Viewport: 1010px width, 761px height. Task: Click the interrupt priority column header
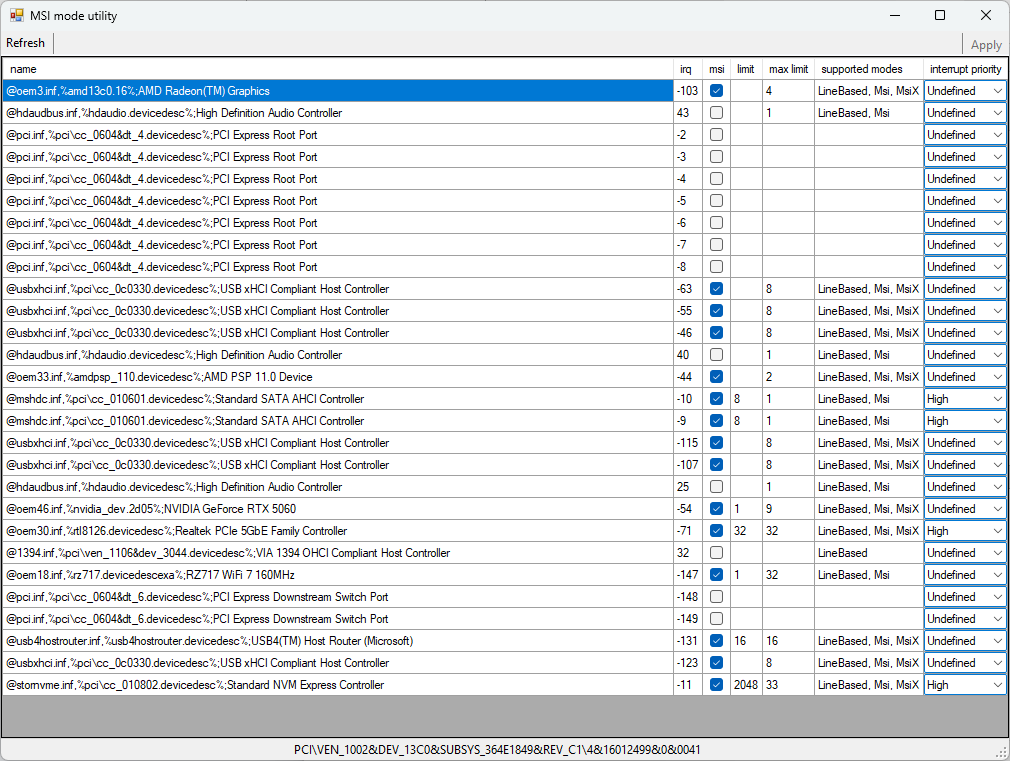click(x=965, y=69)
